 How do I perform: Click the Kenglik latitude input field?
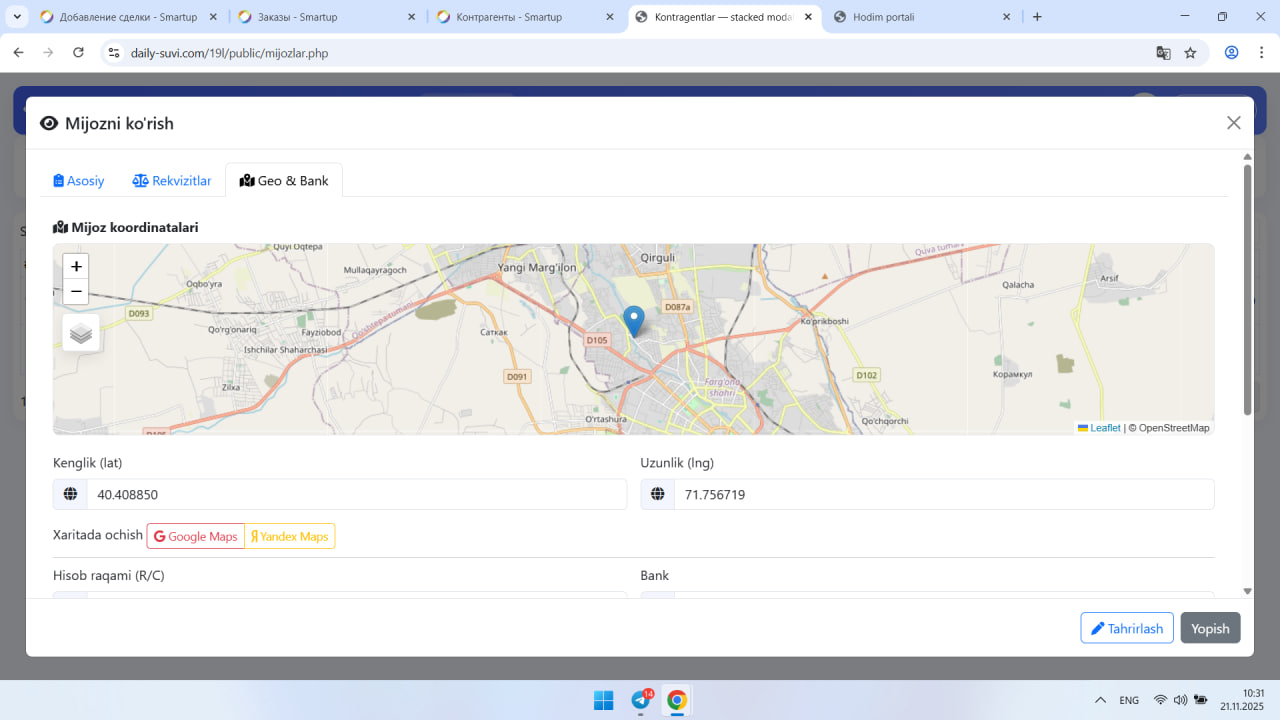355,495
